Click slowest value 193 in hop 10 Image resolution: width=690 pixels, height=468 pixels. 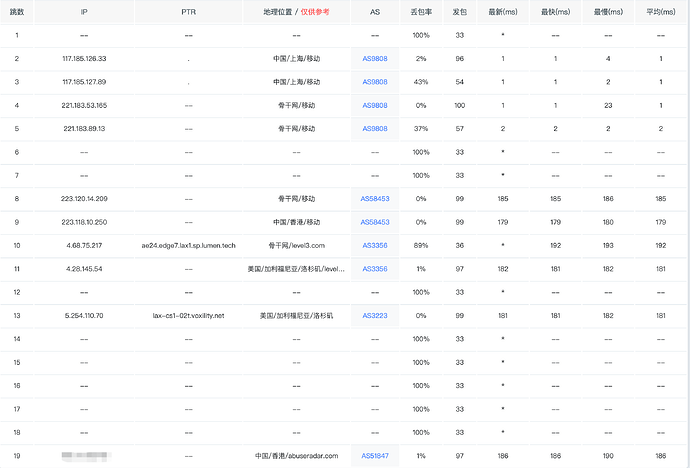coord(608,245)
